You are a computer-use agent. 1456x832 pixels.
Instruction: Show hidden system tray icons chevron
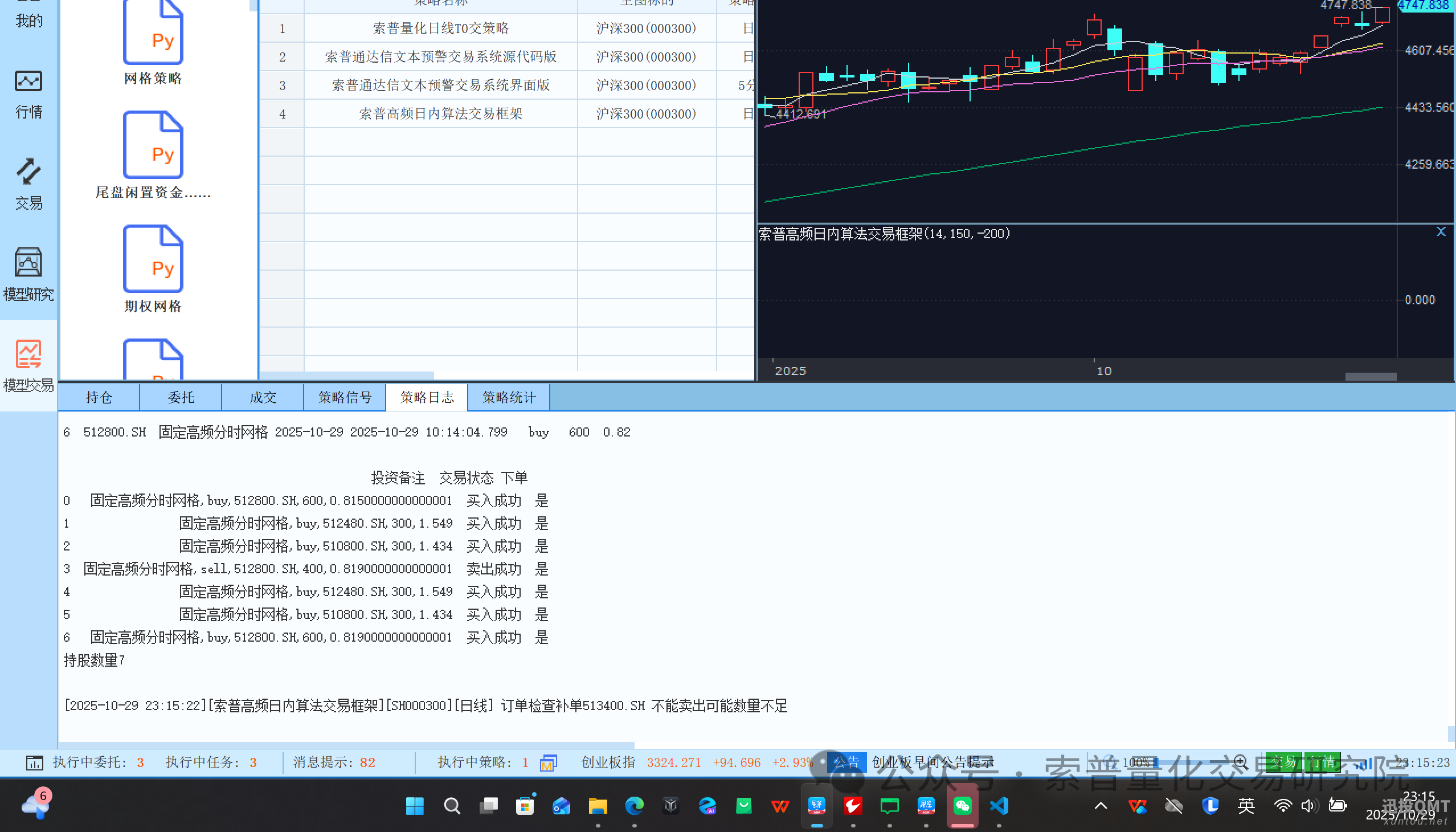click(1101, 806)
